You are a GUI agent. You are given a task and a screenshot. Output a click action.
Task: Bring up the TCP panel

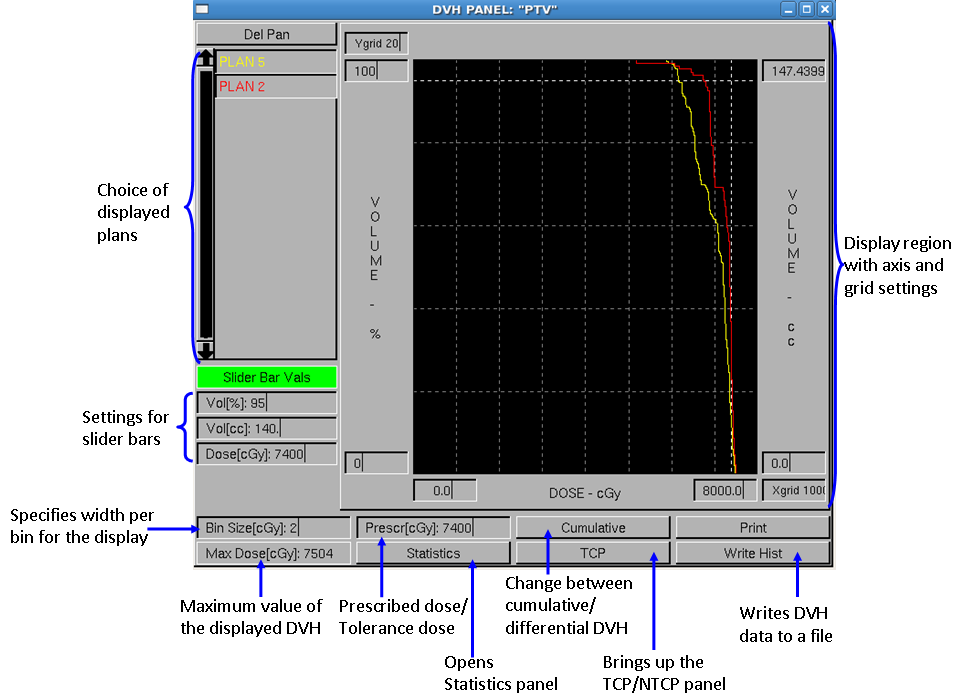pos(593,553)
